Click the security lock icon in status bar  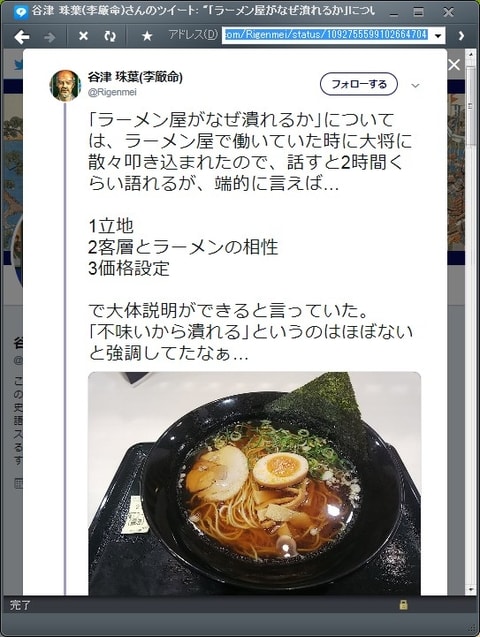tap(403, 604)
